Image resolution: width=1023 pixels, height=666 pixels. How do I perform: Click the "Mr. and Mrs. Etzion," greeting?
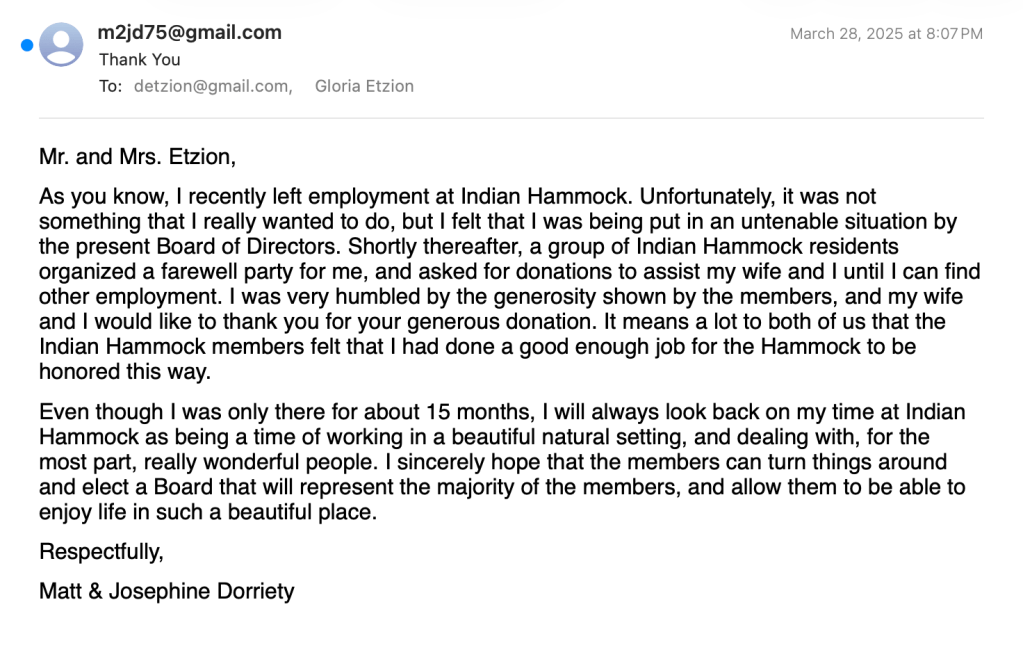point(137,157)
